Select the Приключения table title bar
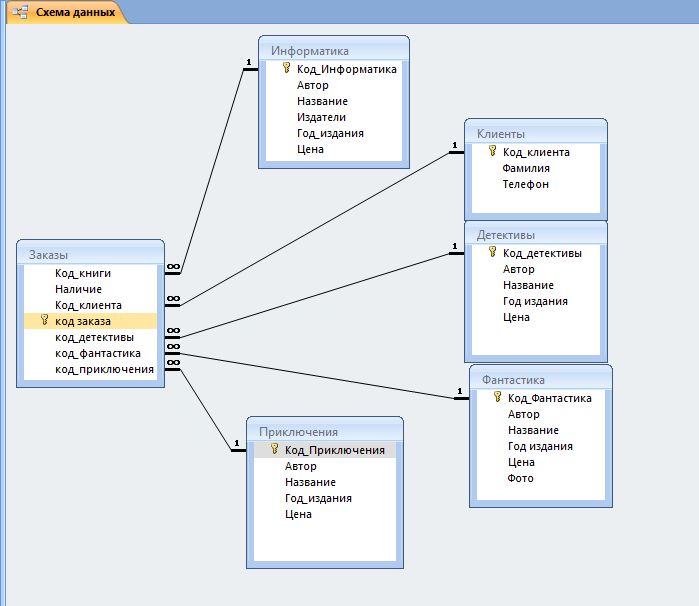This screenshot has height=606, width=699. (325, 430)
